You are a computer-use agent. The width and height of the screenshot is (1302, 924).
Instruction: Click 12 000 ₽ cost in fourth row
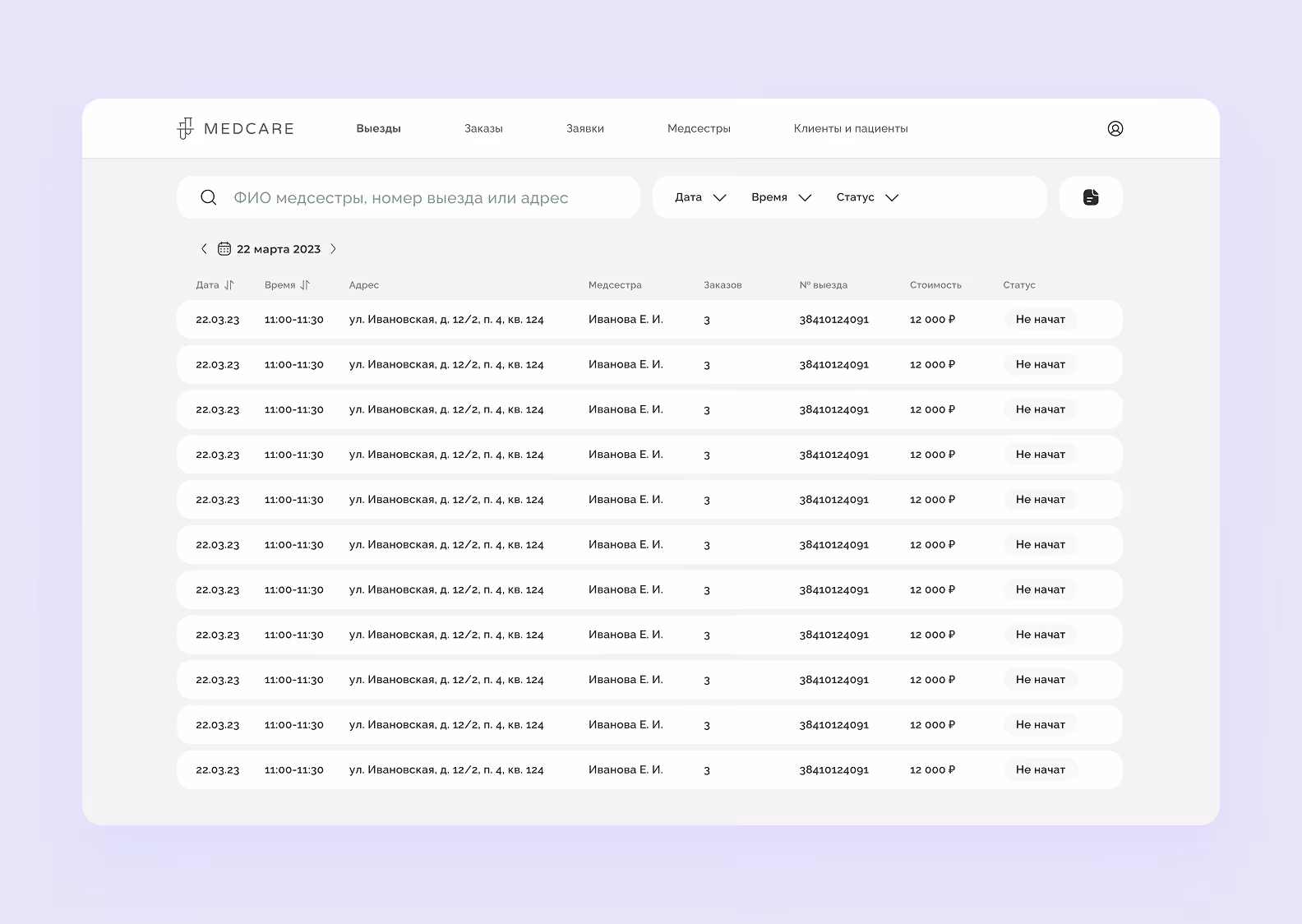932,455
